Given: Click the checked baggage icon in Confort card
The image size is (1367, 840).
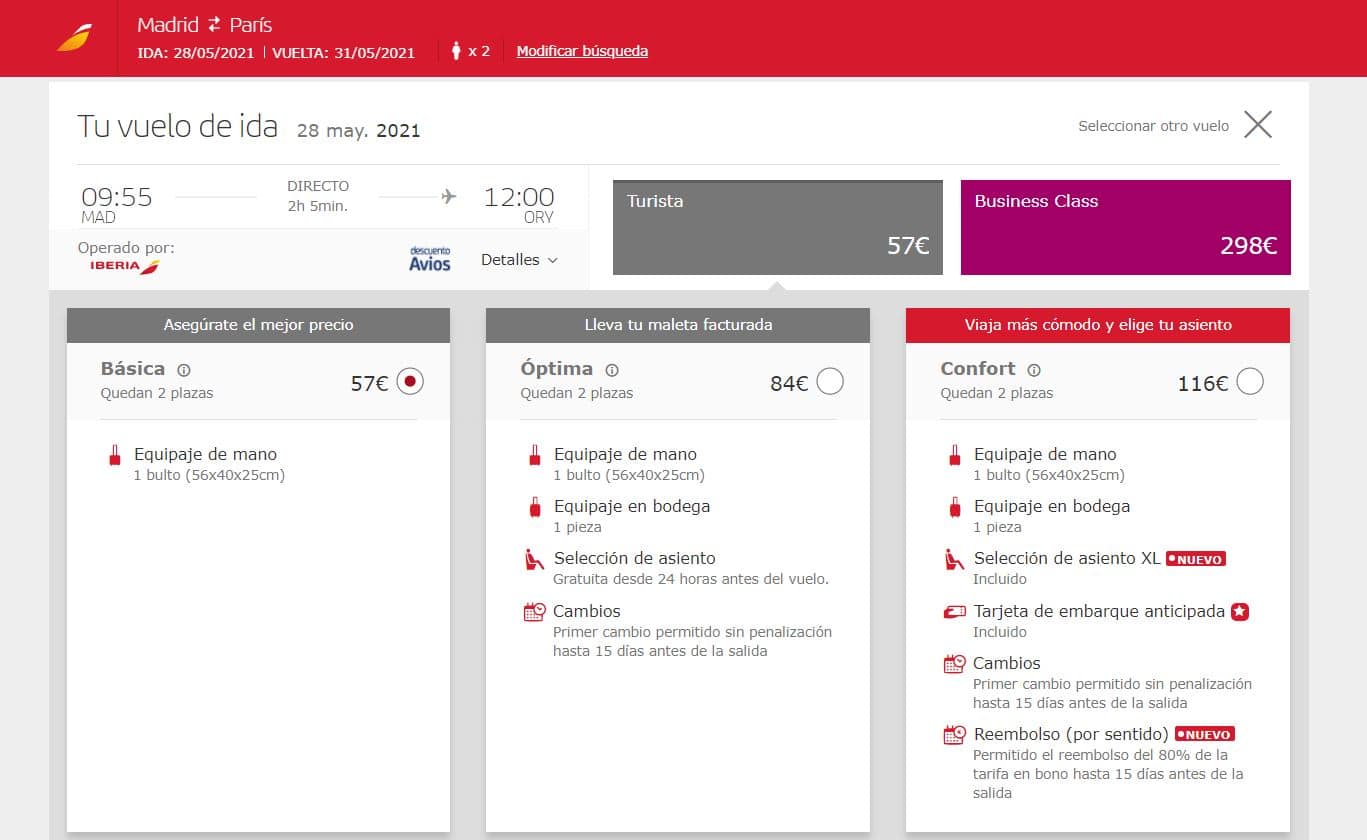Looking at the screenshot, I should pos(954,508).
